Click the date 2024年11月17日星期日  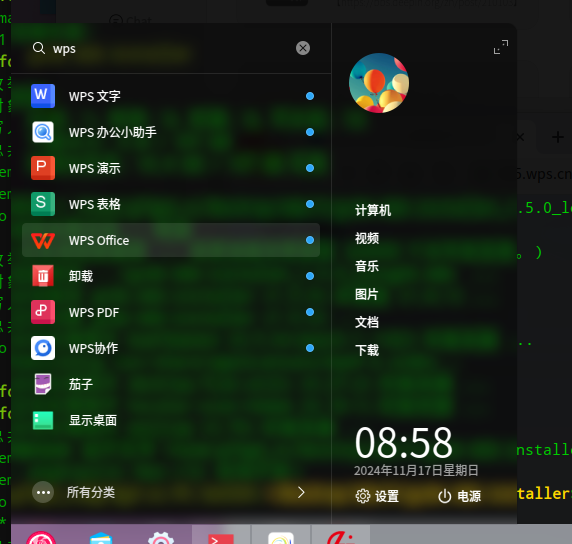(416, 470)
